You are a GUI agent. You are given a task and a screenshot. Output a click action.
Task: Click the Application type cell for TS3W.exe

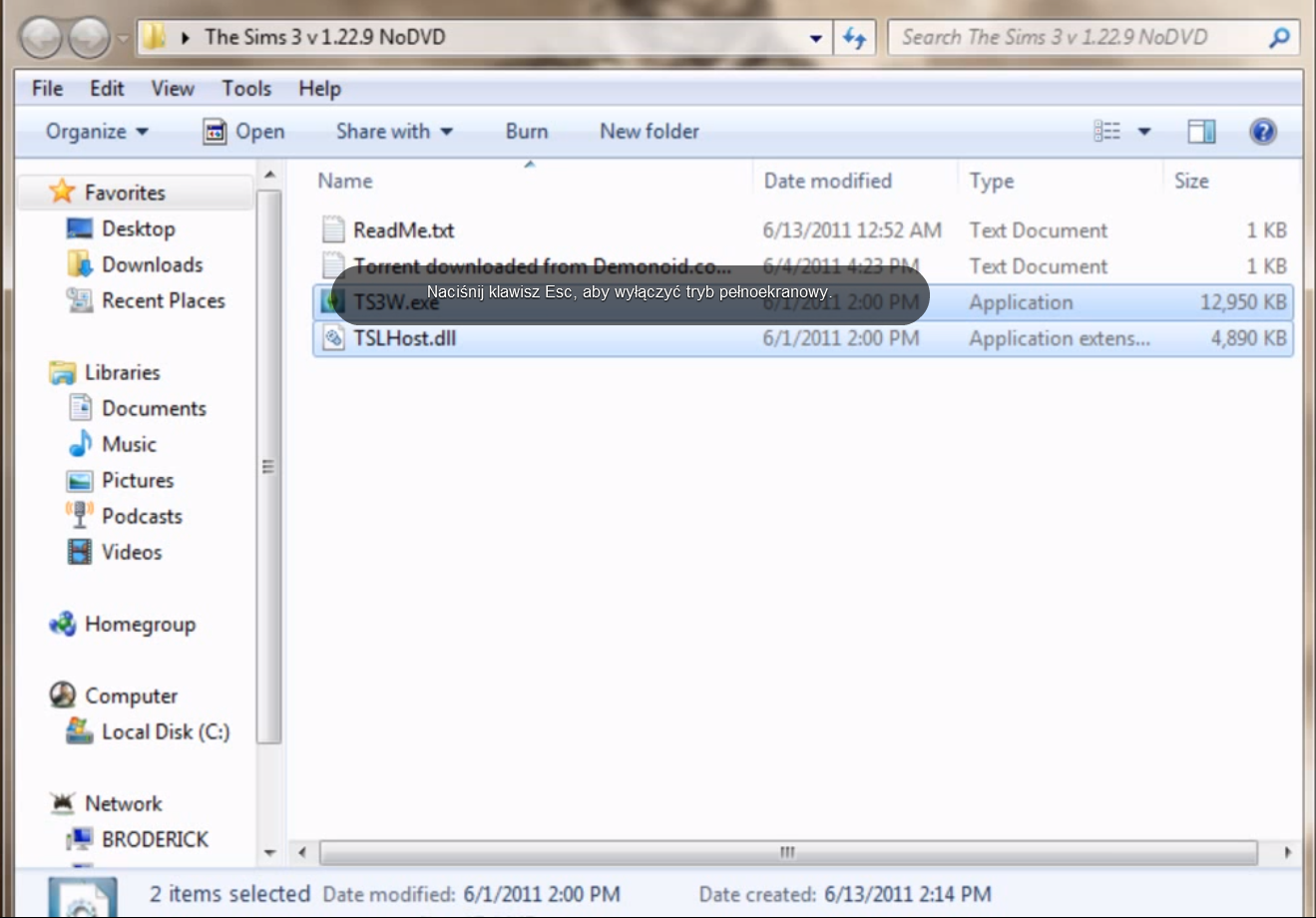click(x=1021, y=302)
